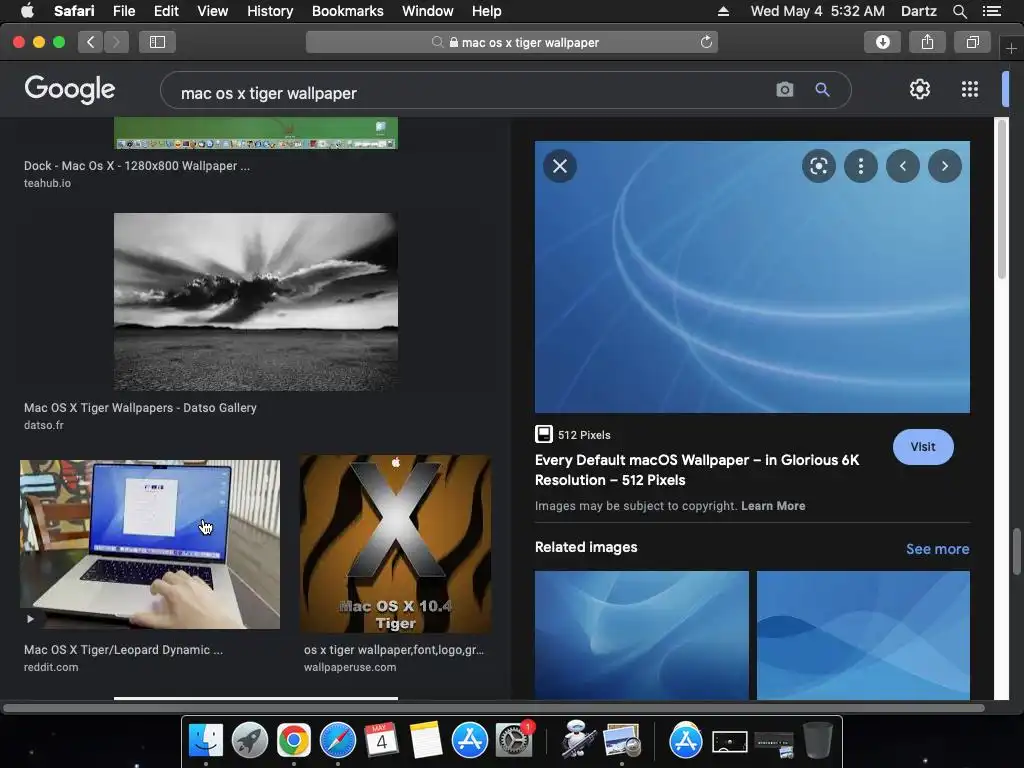Click the Dartz user name in menu bar
1024x768 pixels.
click(x=918, y=11)
